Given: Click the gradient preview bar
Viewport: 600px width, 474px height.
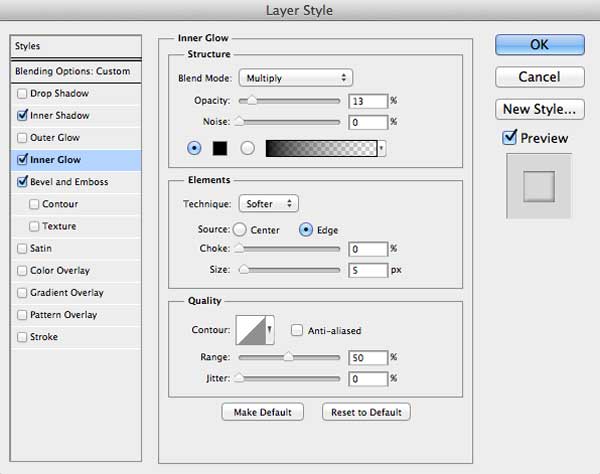Looking at the screenshot, I should click(x=321, y=148).
